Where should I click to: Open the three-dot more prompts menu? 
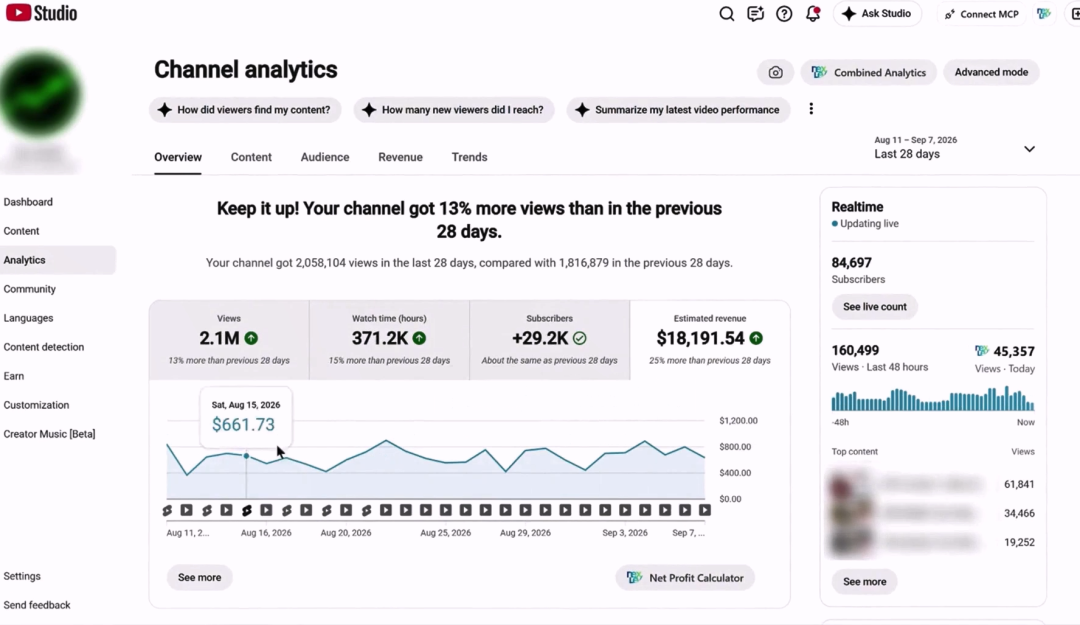(811, 109)
